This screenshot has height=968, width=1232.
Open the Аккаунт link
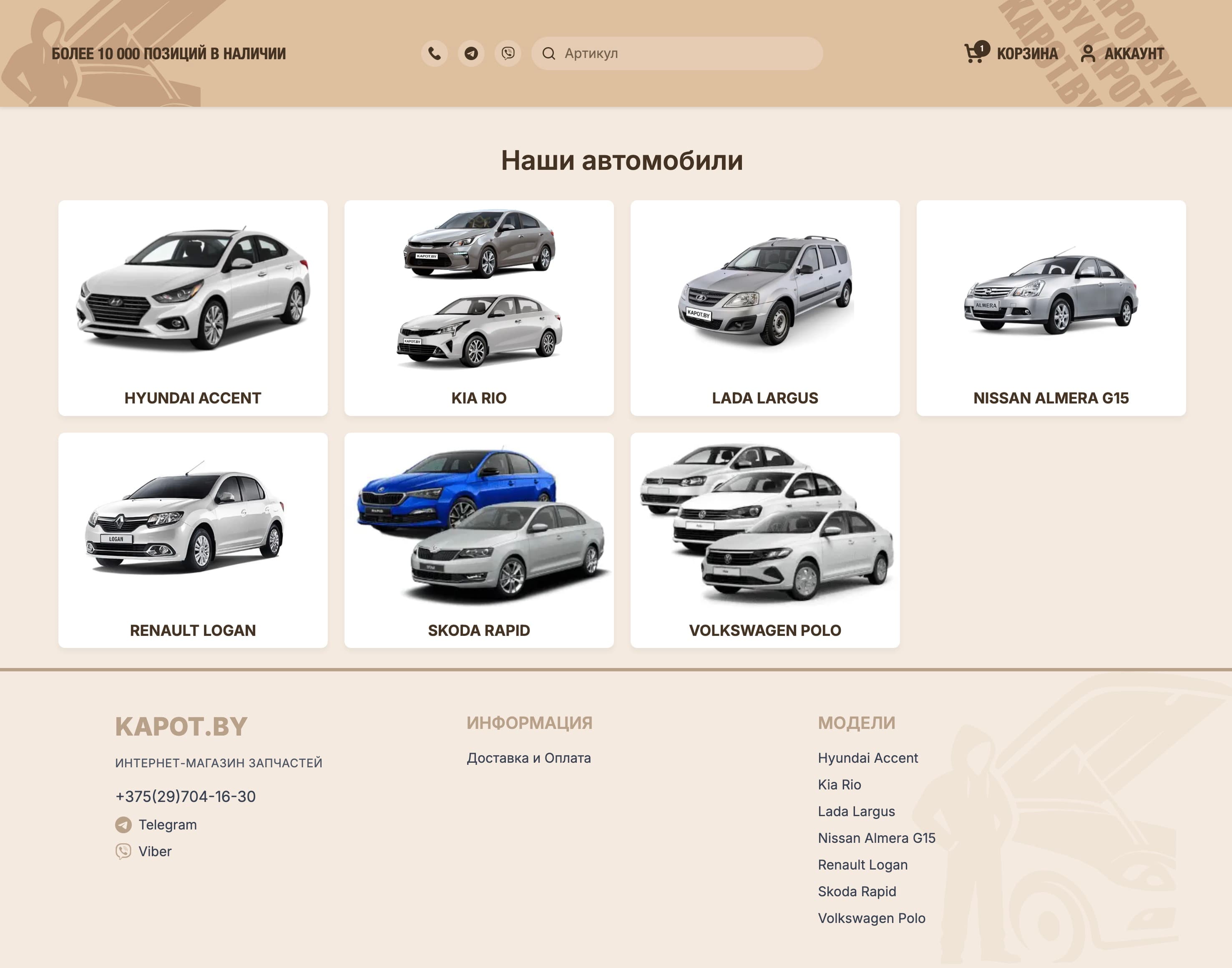point(1134,54)
